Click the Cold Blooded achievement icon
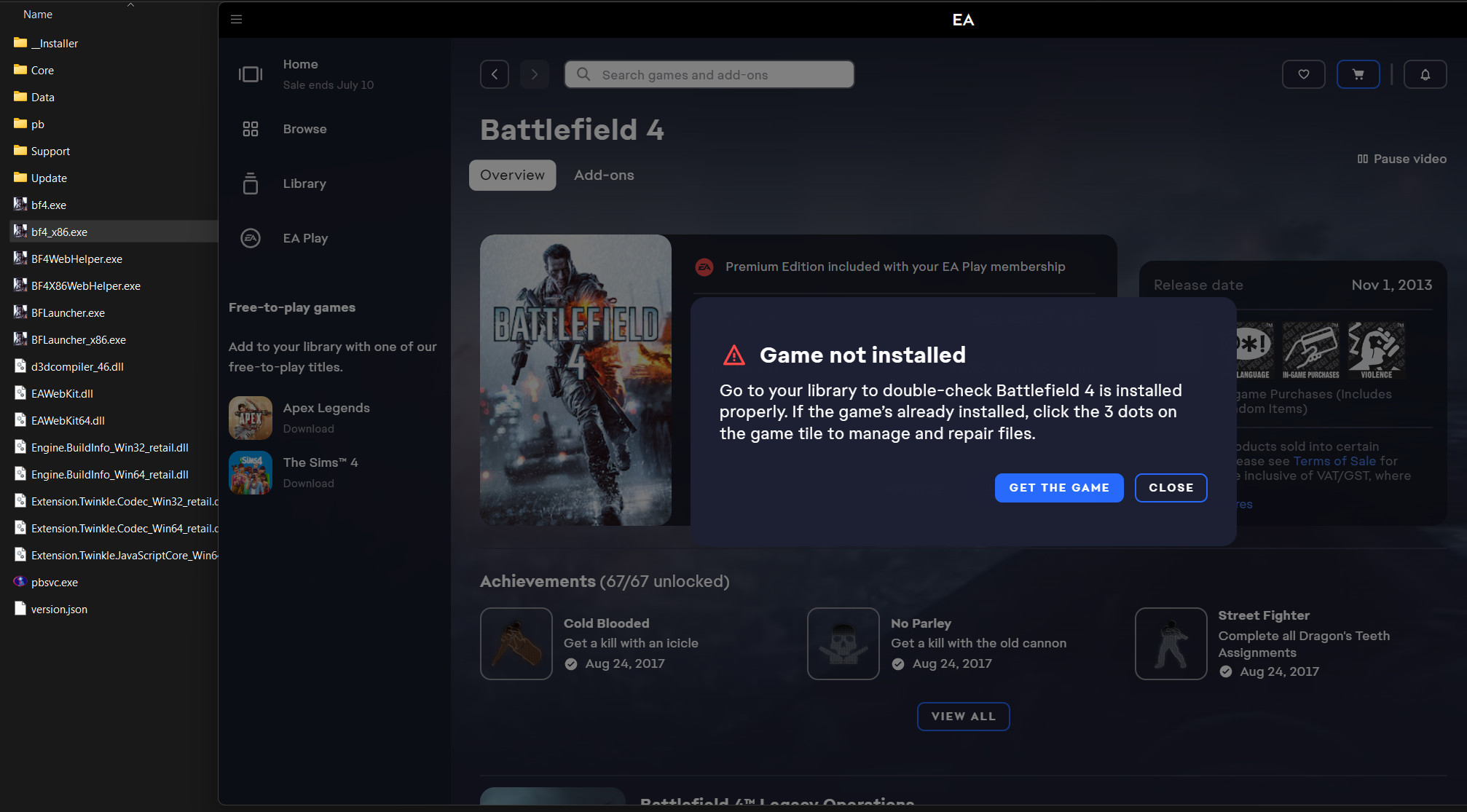This screenshot has width=1467, height=812. pos(516,644)
